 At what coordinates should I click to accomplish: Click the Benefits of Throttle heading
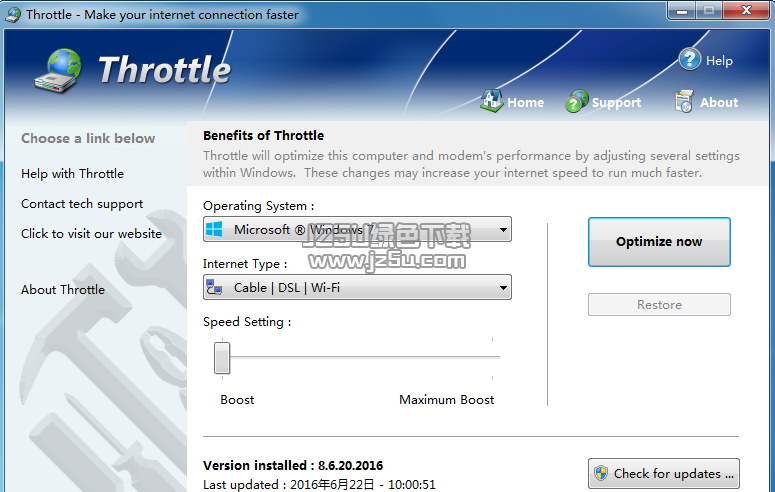pos(263,135)
